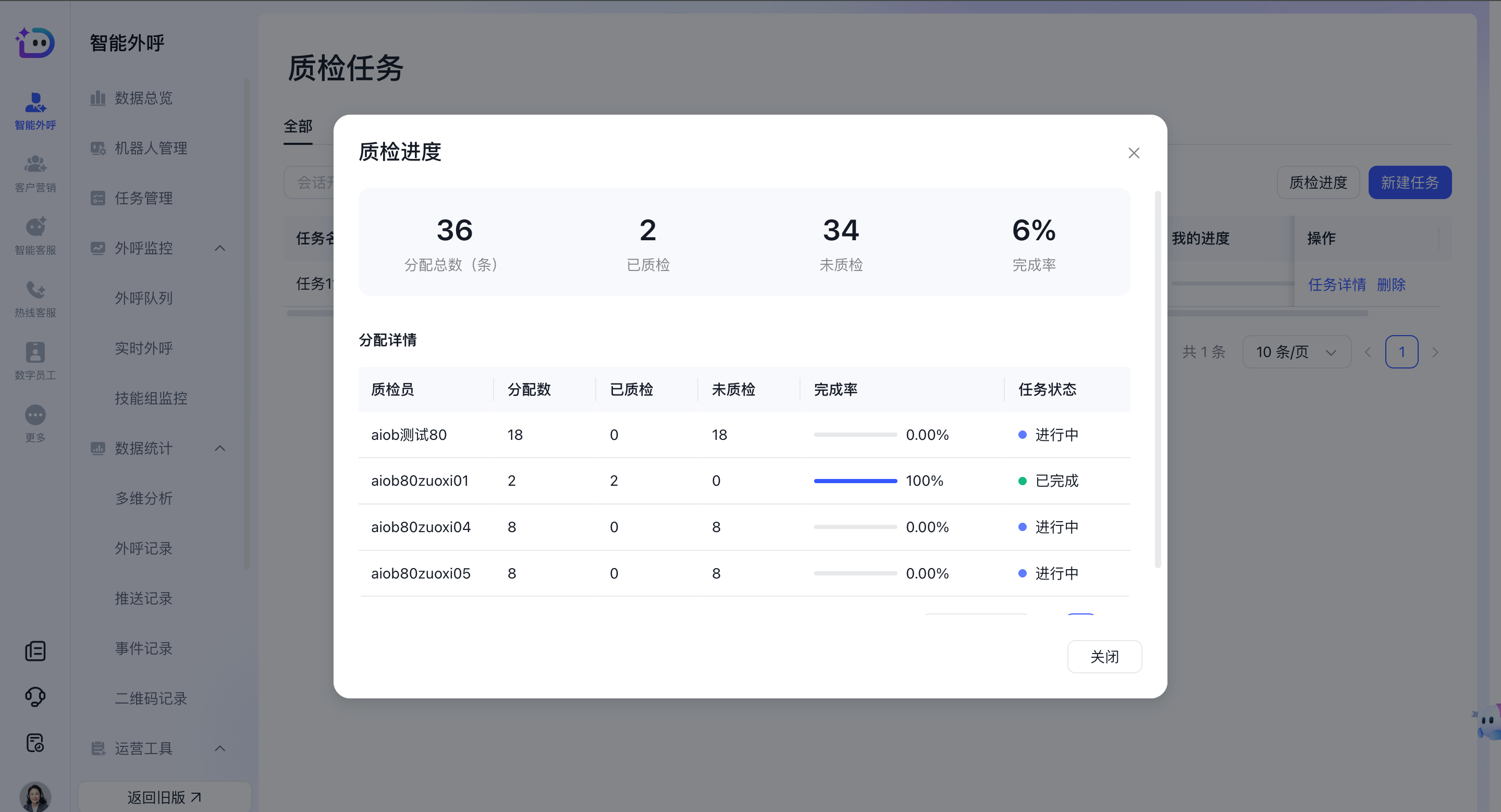Click 删除 link in task row

pyautogui.click(x=1391, y=285)
